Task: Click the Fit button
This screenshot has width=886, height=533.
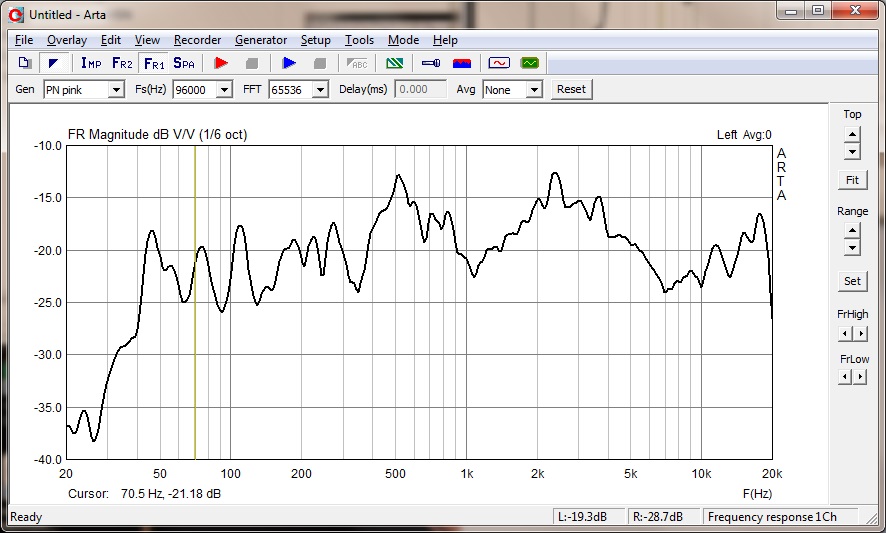Action: 852,180
